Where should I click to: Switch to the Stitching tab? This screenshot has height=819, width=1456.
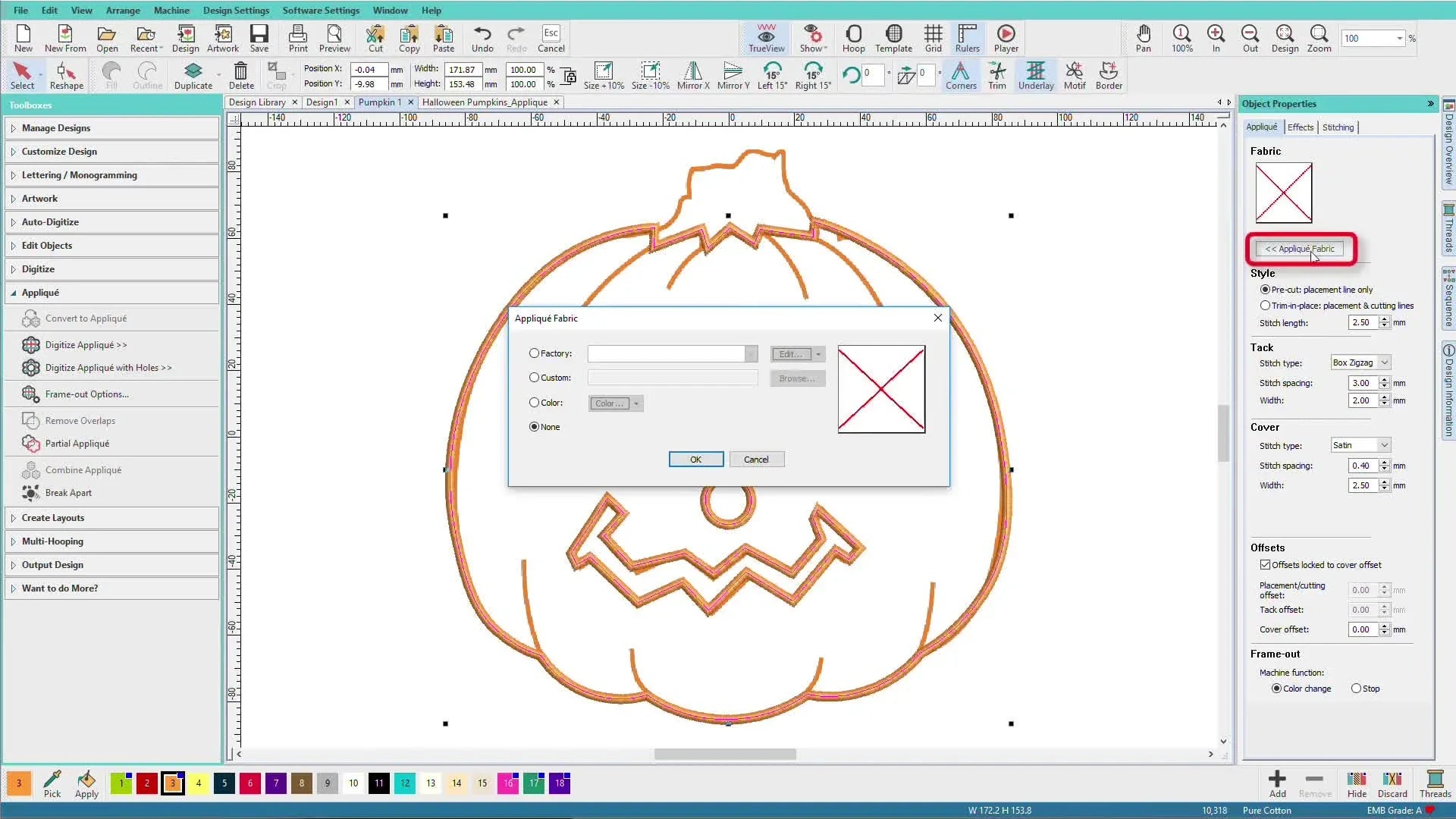(1338, 127)
